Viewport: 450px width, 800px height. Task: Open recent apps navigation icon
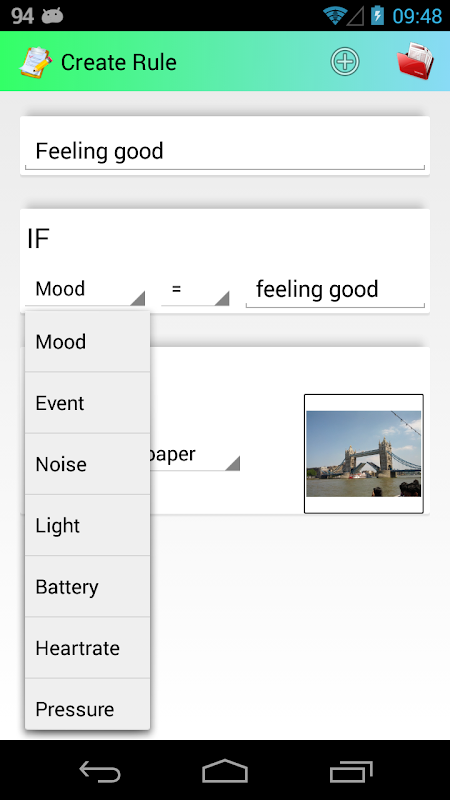tap(351, 771)
